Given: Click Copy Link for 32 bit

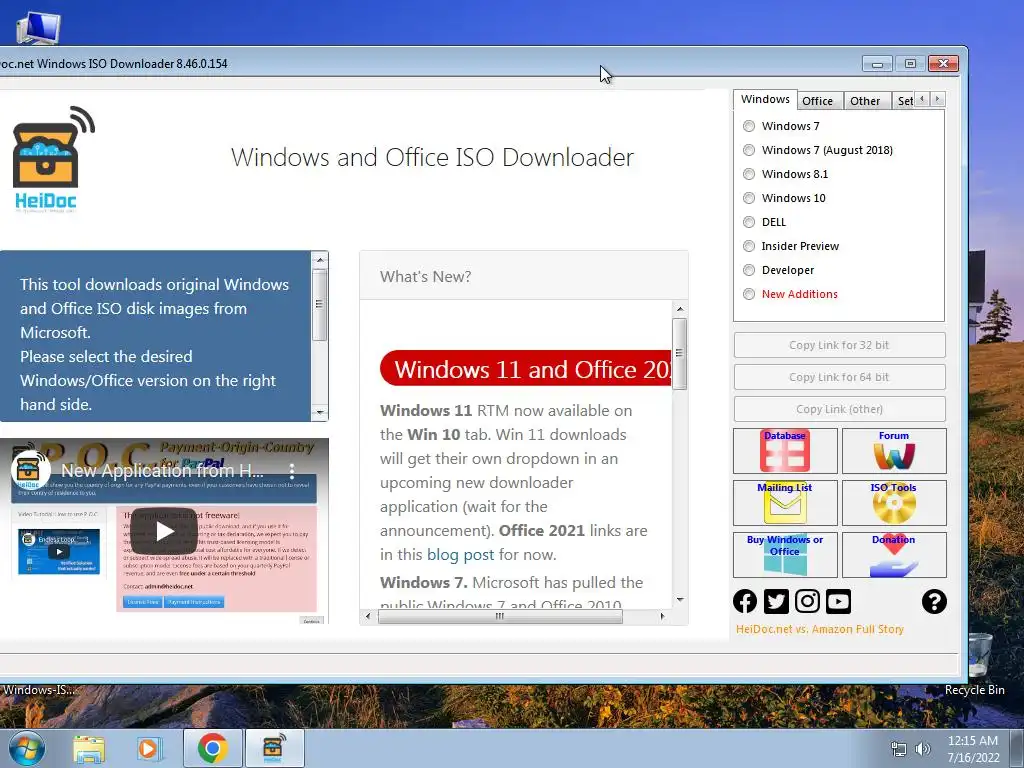Looking at the screenshot, I should coord(839,345).
